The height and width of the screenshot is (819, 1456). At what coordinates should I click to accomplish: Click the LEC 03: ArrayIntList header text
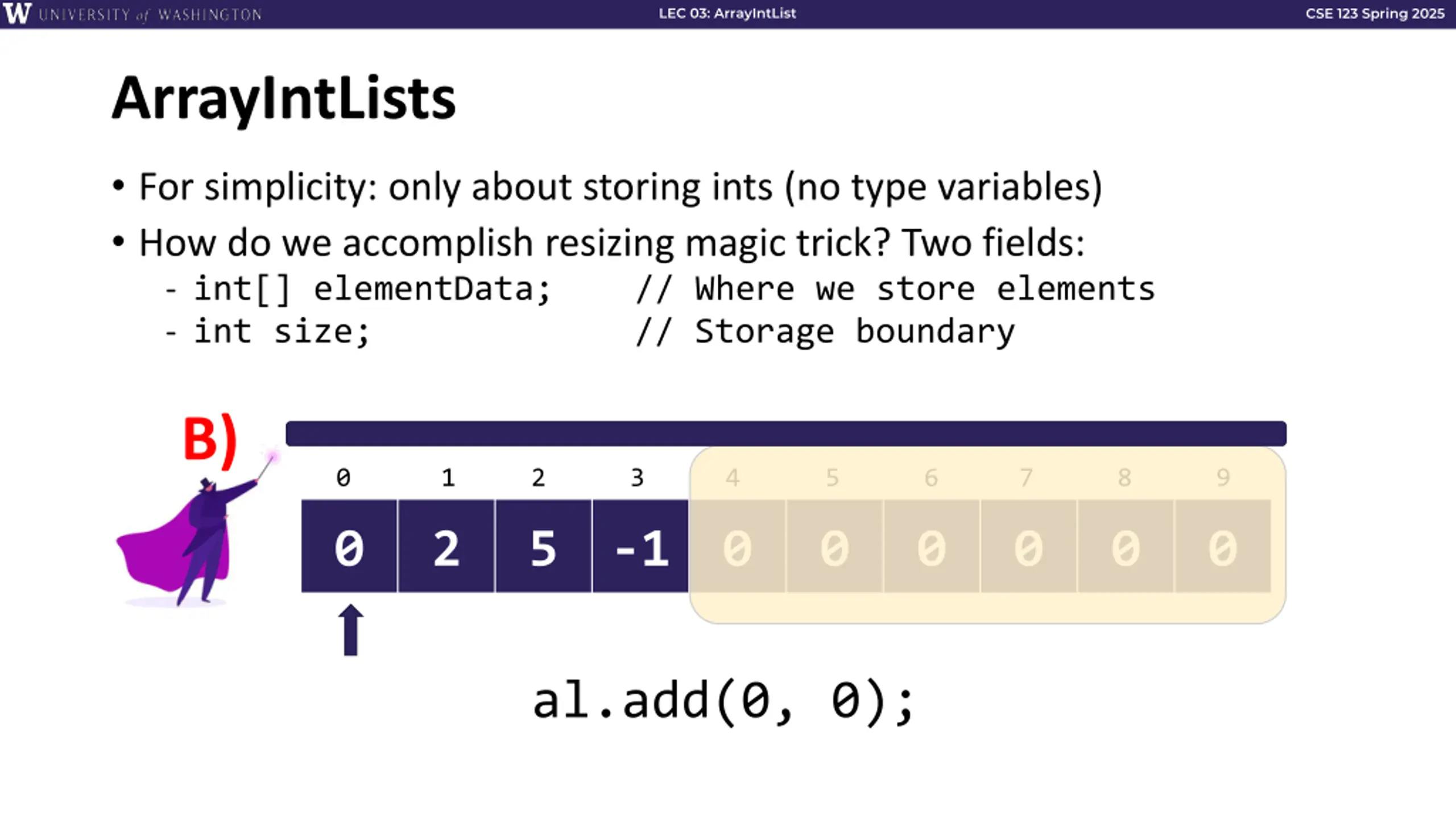[x=727, y=14]
